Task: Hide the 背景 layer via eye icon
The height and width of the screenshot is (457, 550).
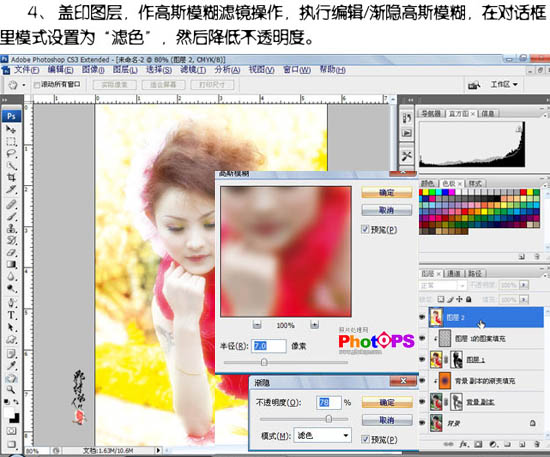Action: 423,423
